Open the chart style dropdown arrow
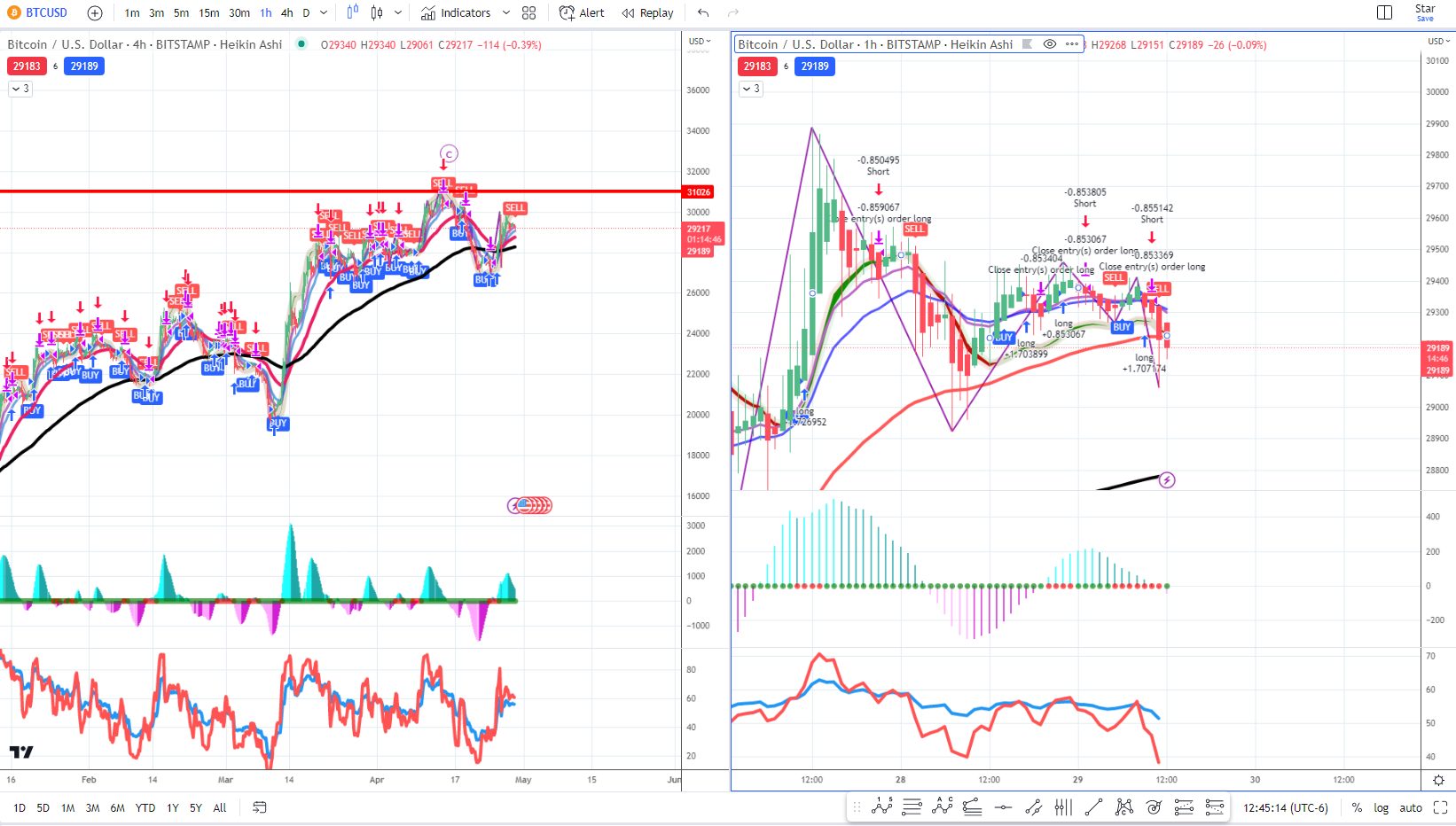Viewport: 1456px width, 826px height. tap(398, 13)
